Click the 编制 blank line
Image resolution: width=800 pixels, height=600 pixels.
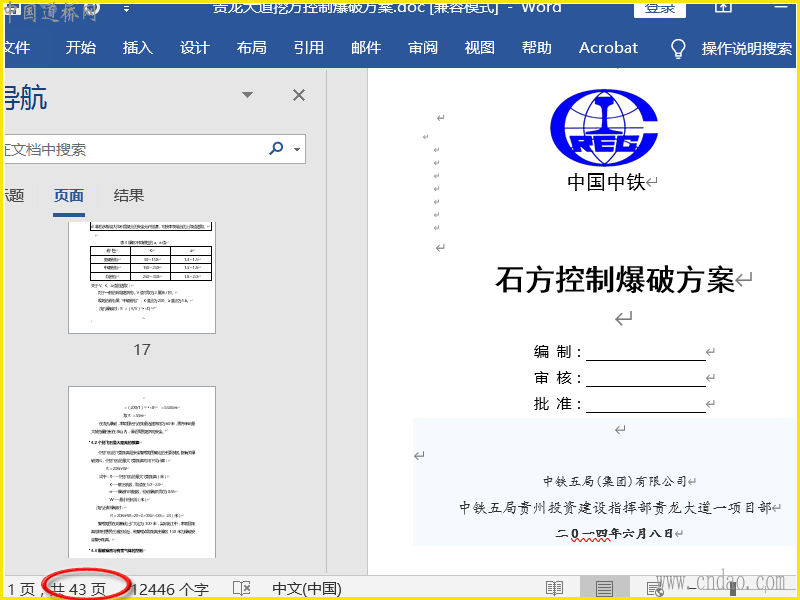tap(646, 352)
